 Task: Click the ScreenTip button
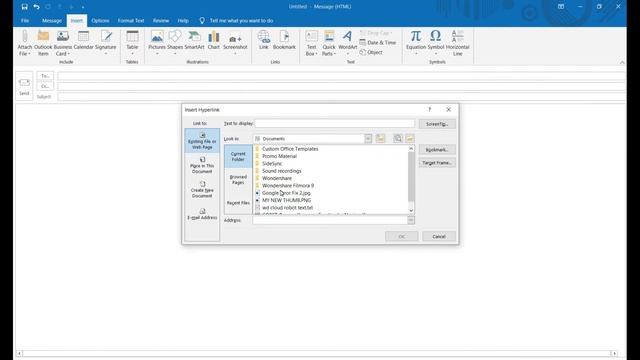coord(437,124)
